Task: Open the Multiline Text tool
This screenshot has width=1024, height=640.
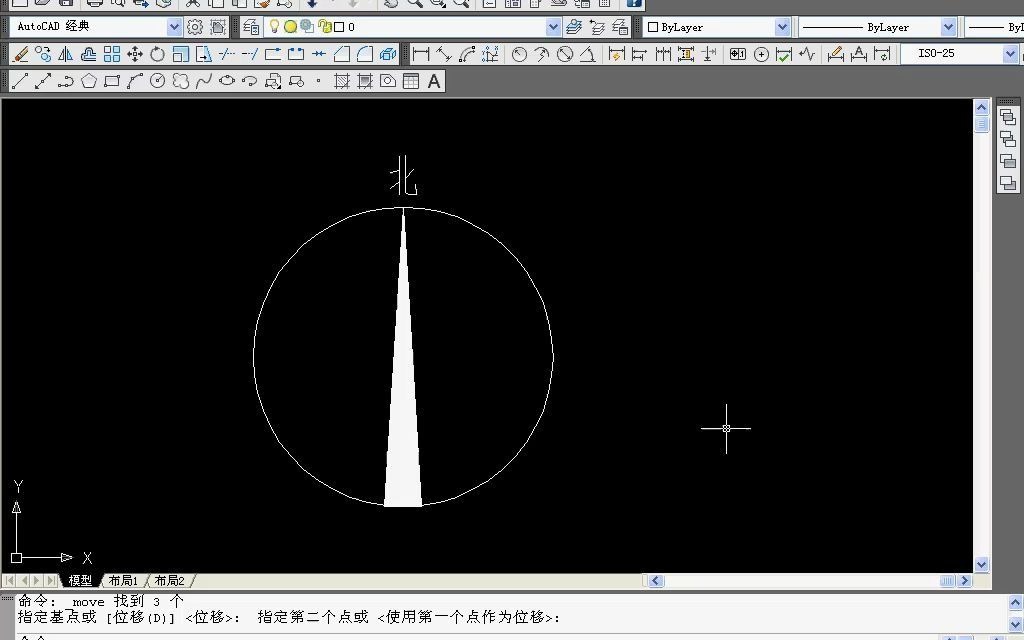Action: tap(434, 81)
